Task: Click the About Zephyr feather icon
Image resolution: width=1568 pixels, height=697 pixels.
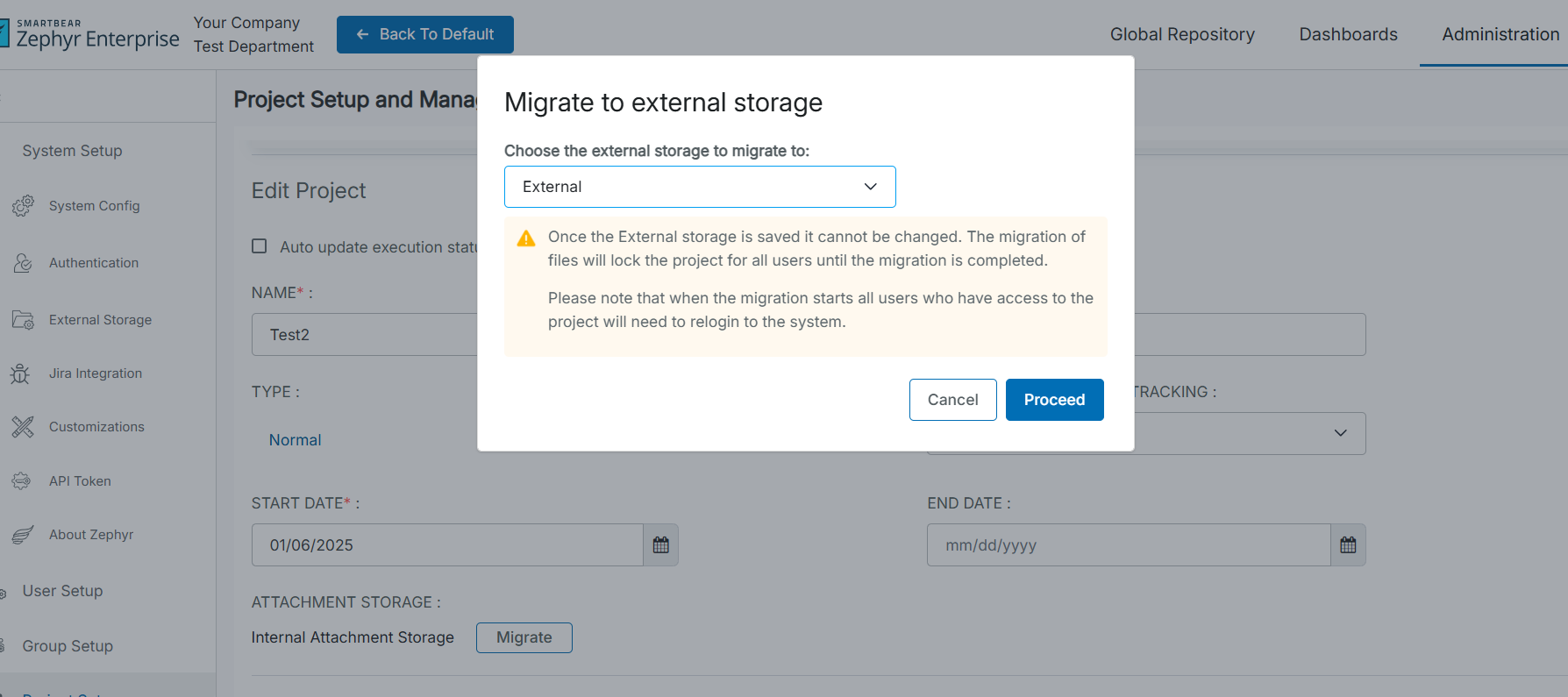Action: point(23,535)
